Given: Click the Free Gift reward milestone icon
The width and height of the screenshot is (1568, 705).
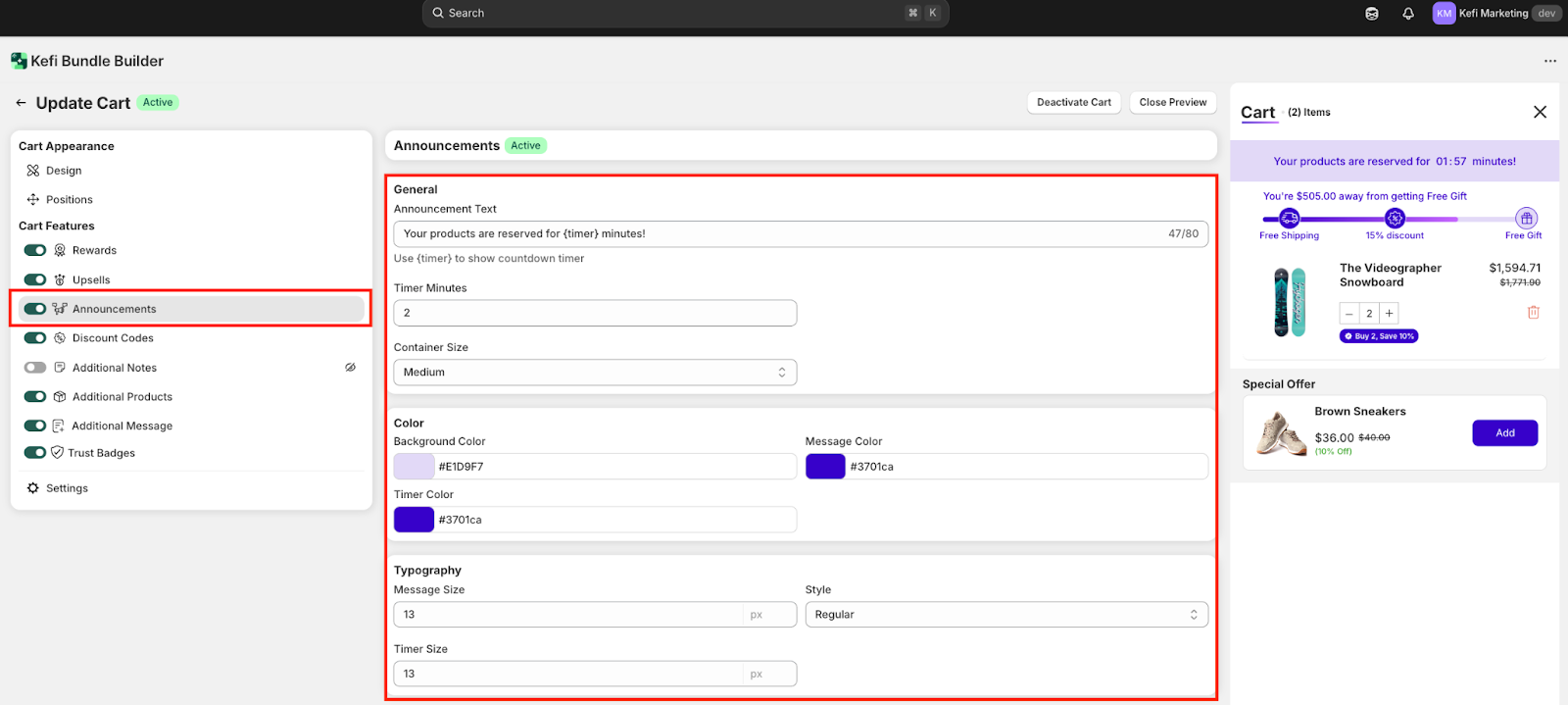Looking at the screenshot, I should pos(1526,219).
